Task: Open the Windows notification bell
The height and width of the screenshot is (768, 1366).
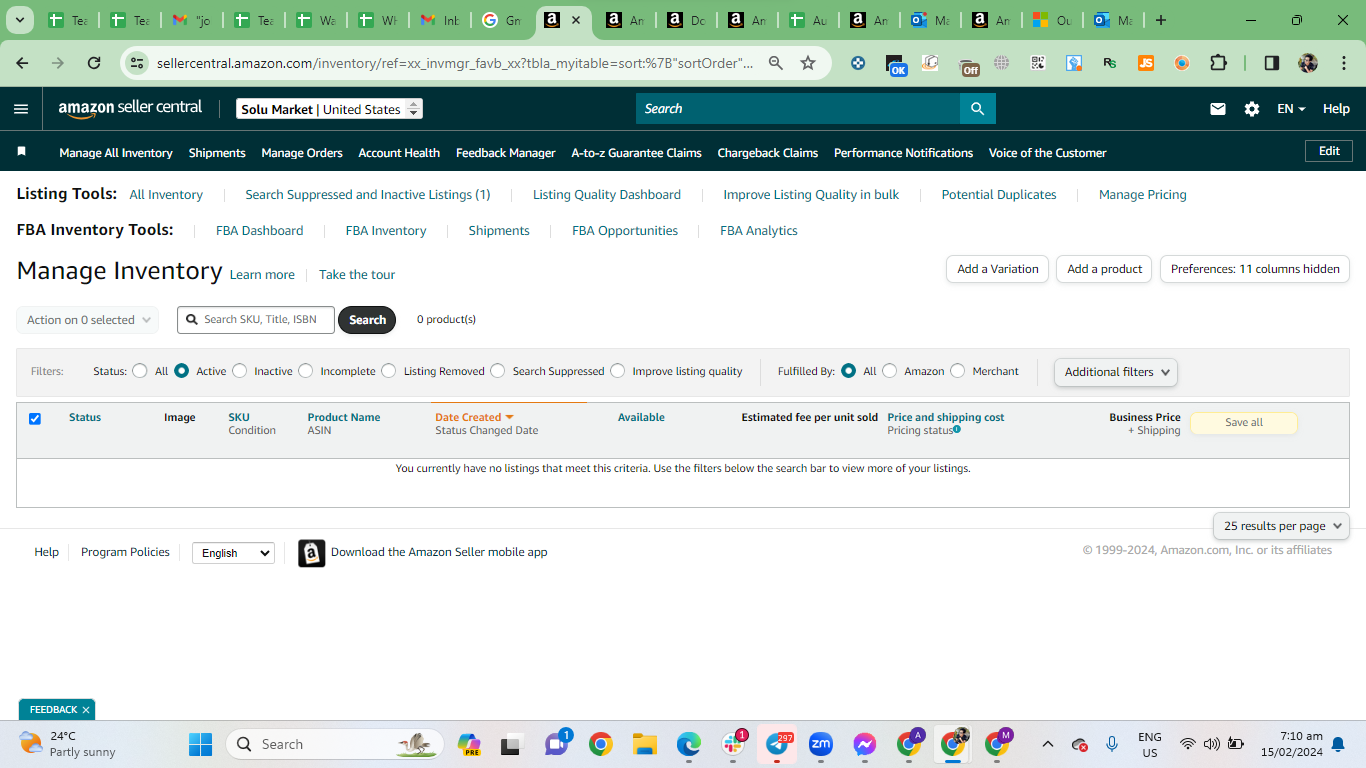Action: click(x=1338, y=744)
